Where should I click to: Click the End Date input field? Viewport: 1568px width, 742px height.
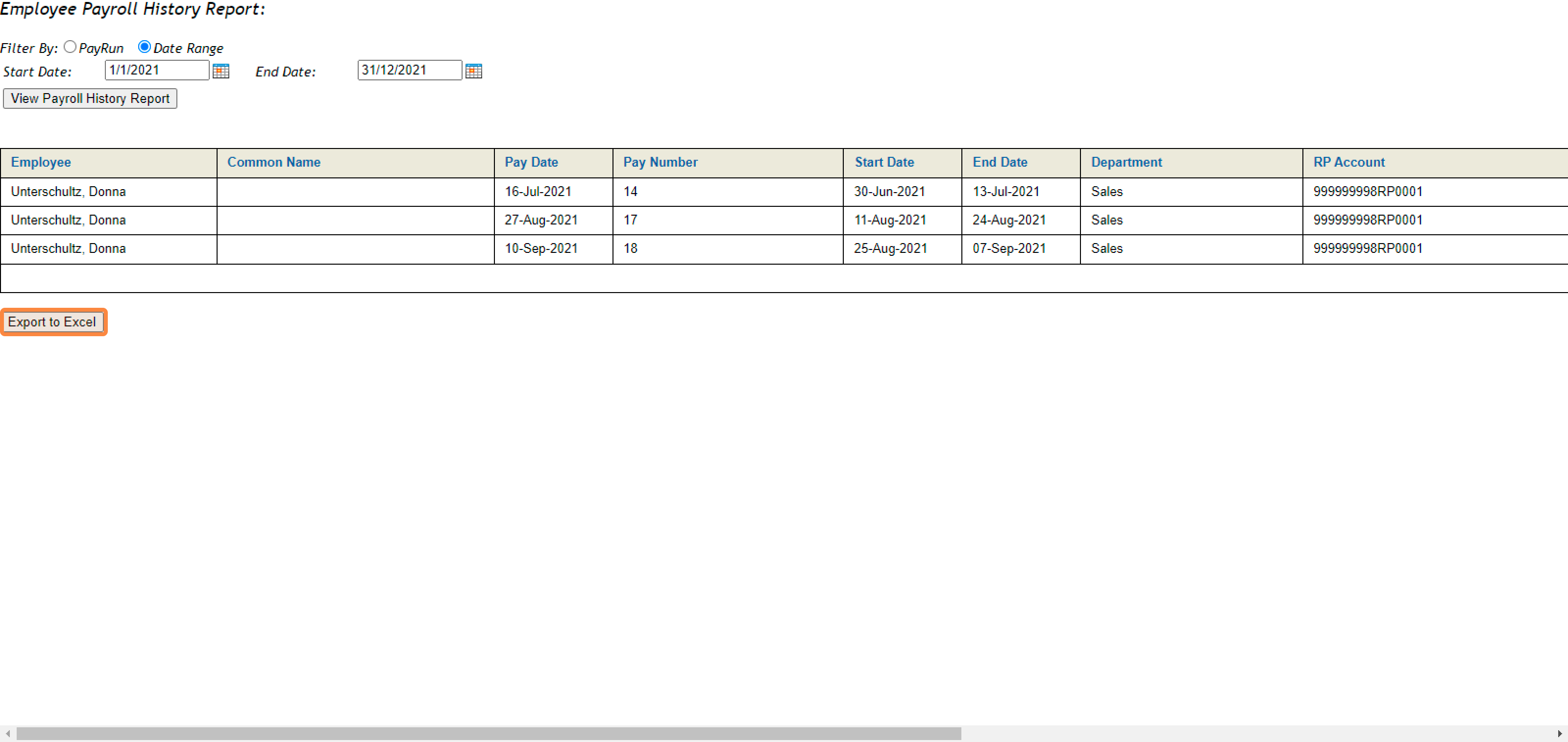tap(410, 70)
